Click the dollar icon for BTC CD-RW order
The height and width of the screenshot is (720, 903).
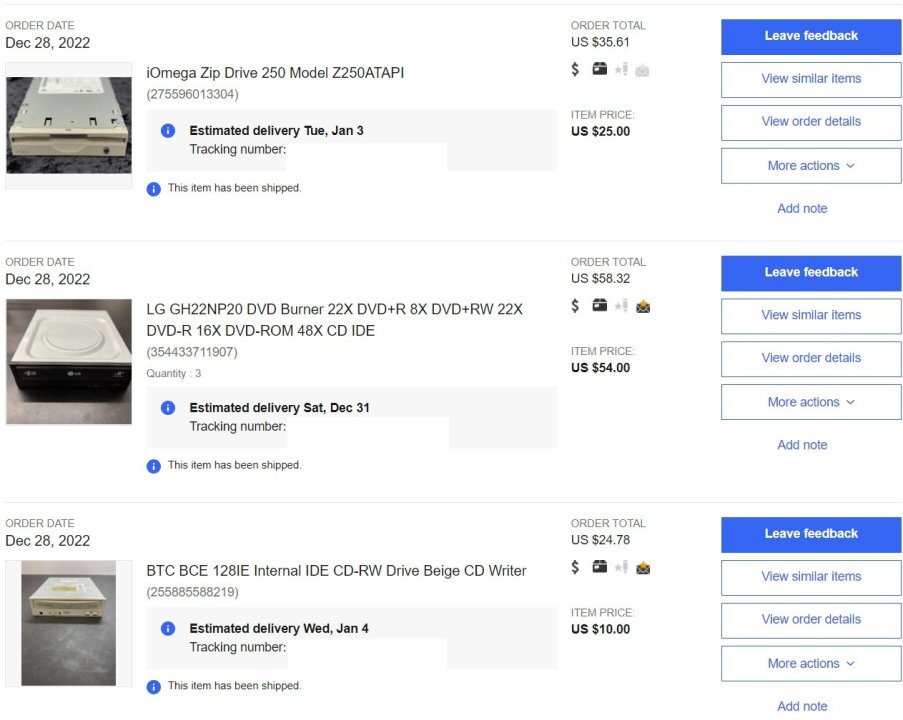[575, 567]
